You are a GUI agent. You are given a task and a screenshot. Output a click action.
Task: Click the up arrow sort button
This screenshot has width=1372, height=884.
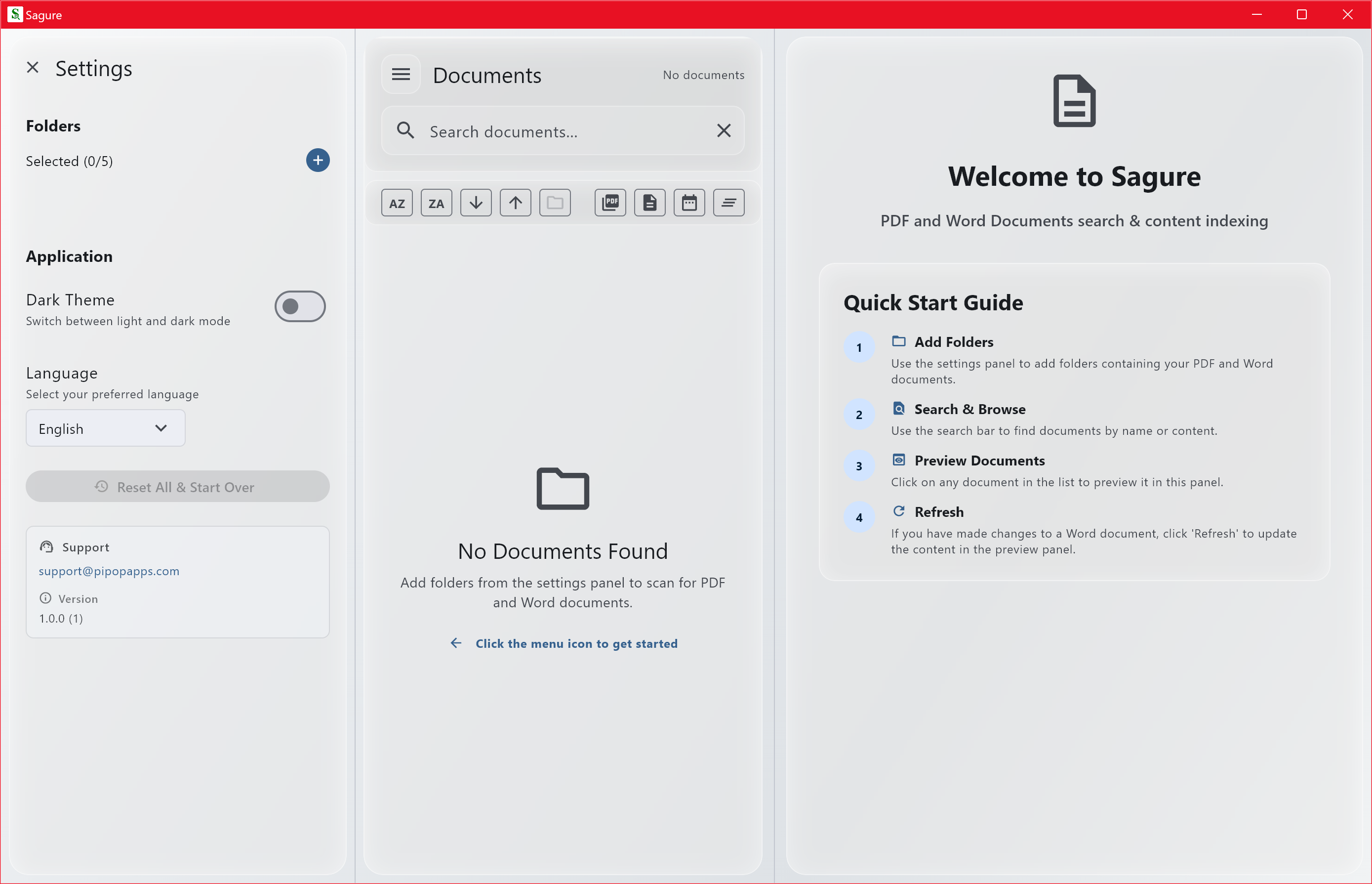tap(515, 203)
